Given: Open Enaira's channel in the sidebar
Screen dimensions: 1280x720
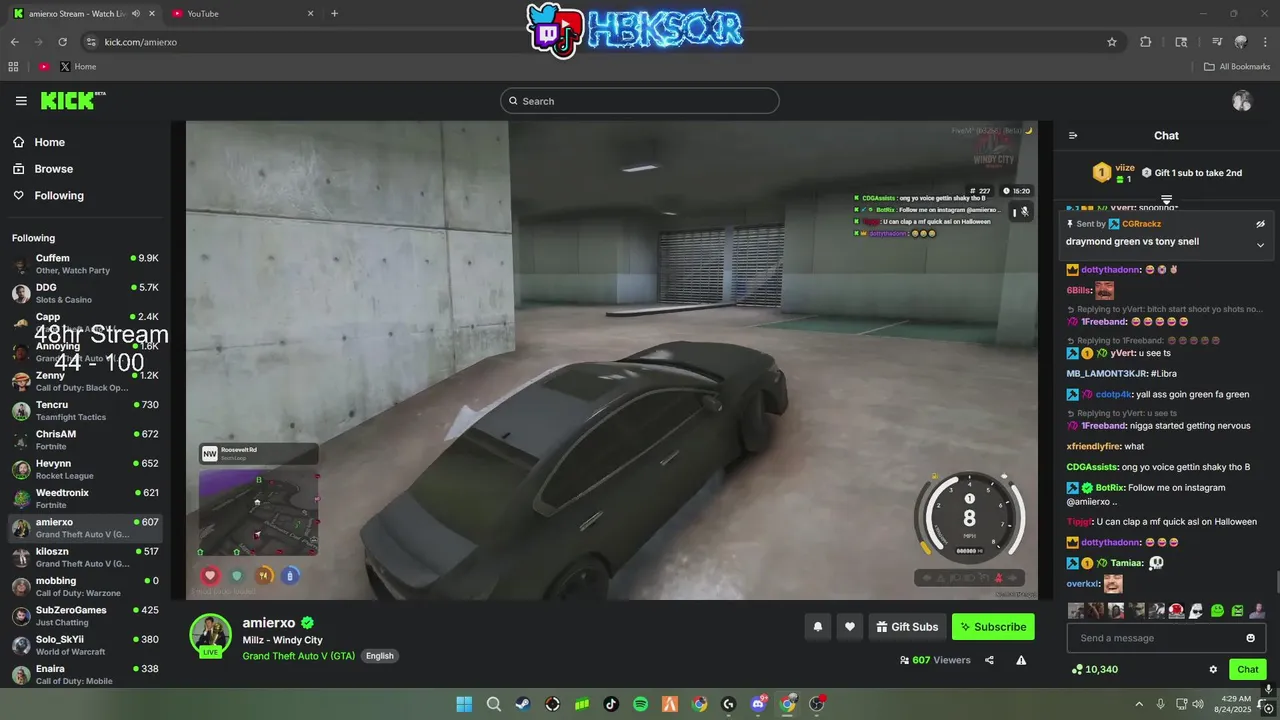Looking at the screenshot, I should point(85,675).
